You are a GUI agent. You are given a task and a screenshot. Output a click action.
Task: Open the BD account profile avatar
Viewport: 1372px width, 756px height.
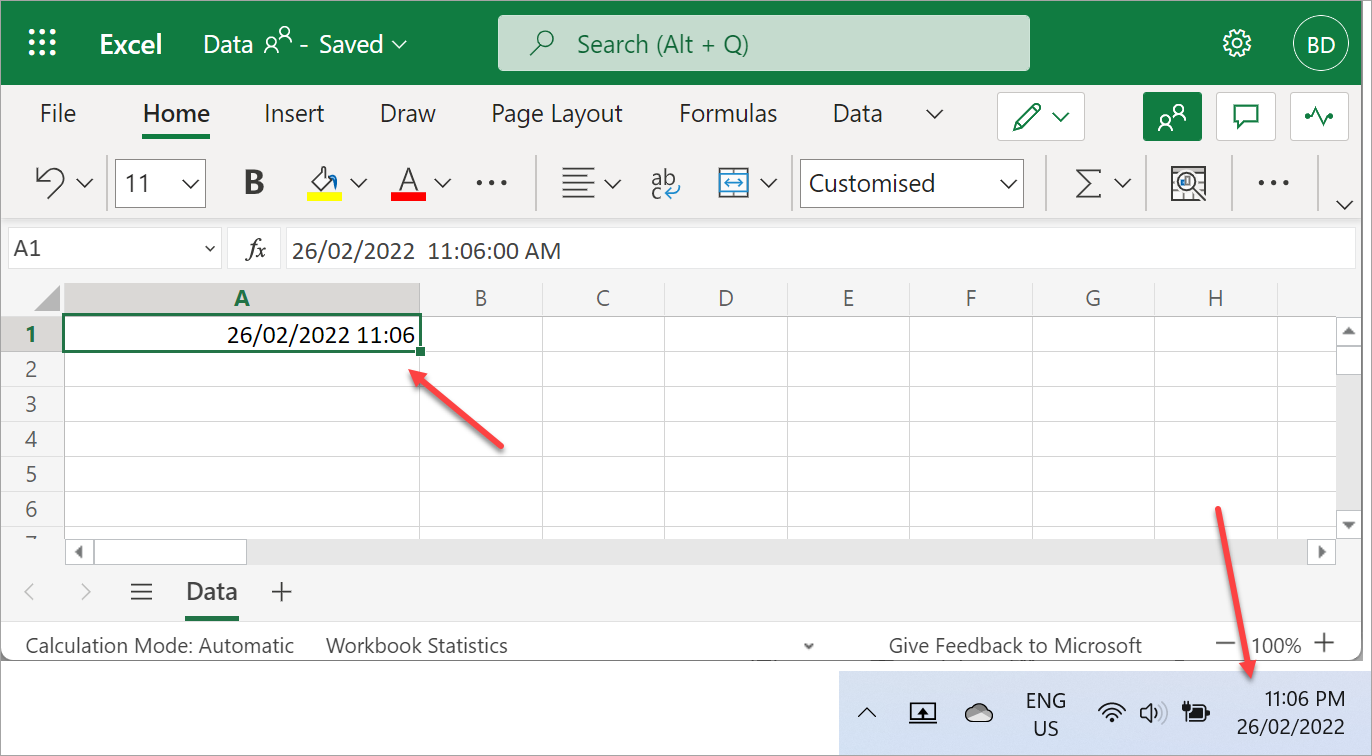[x=1321, y=44]
